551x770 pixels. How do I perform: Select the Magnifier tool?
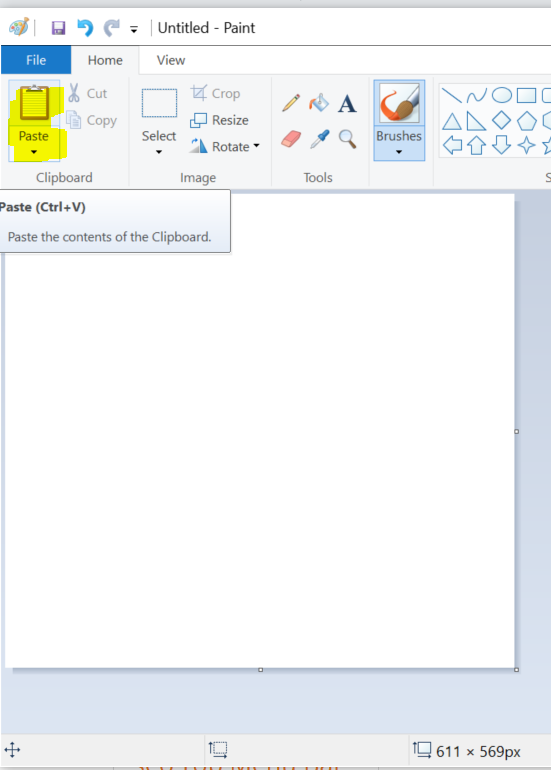coord(347,139)
